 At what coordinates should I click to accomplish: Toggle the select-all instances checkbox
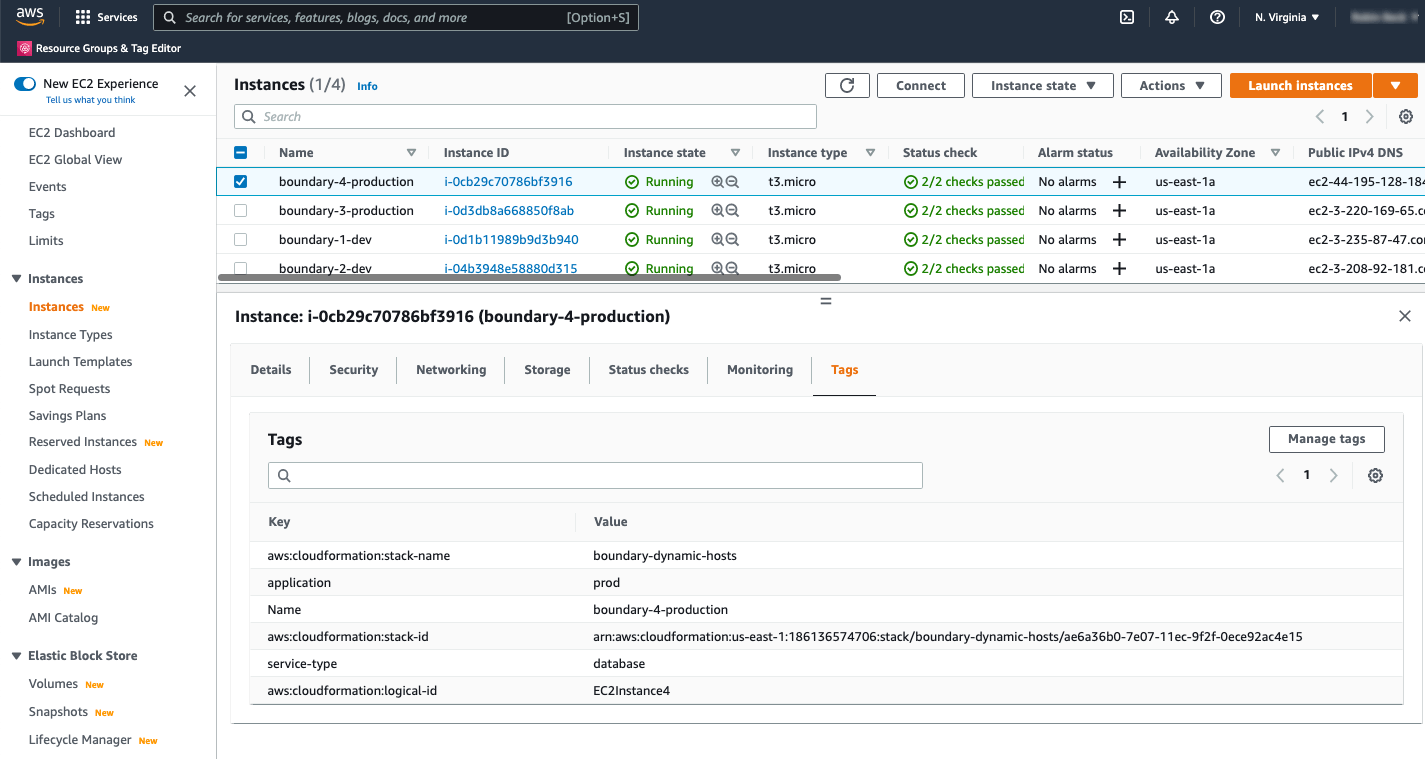tap(240, 153)
